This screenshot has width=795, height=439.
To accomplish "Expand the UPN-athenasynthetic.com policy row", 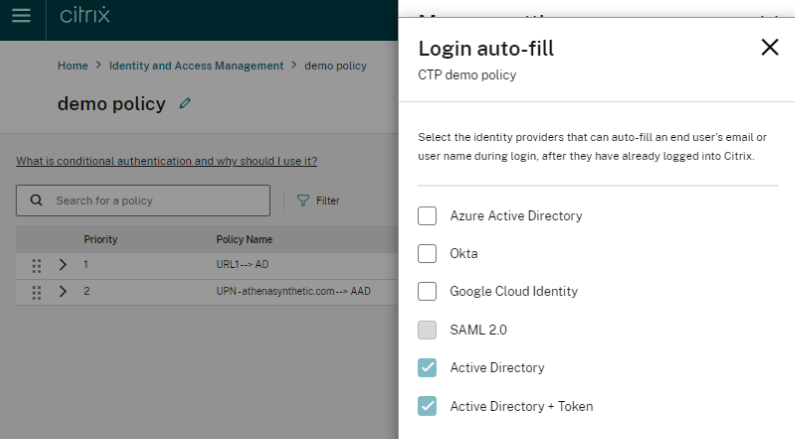I will click(x=62, y=292).
